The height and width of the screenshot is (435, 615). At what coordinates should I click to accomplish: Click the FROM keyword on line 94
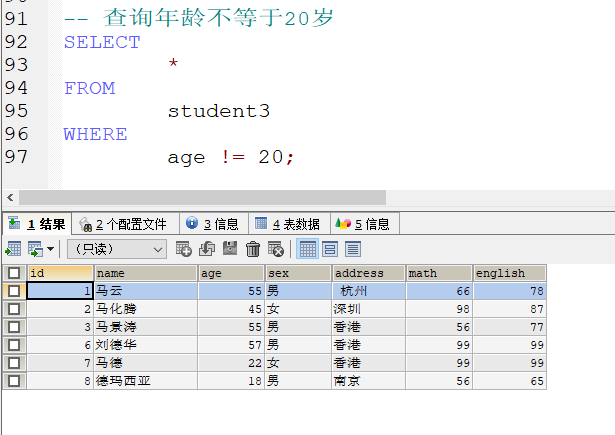point(90,88)
